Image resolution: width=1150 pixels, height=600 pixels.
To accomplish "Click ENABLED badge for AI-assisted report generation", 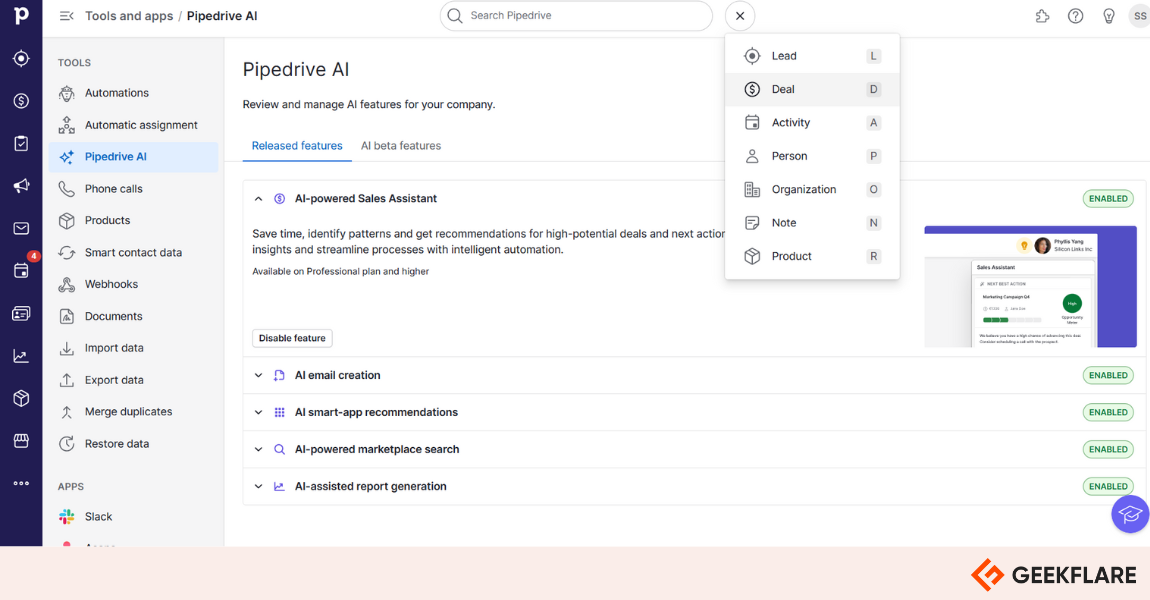I will 1108,486.
